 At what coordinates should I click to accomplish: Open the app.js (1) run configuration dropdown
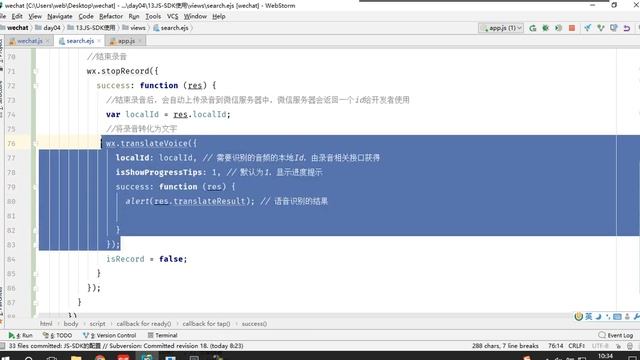pos(501,28)
